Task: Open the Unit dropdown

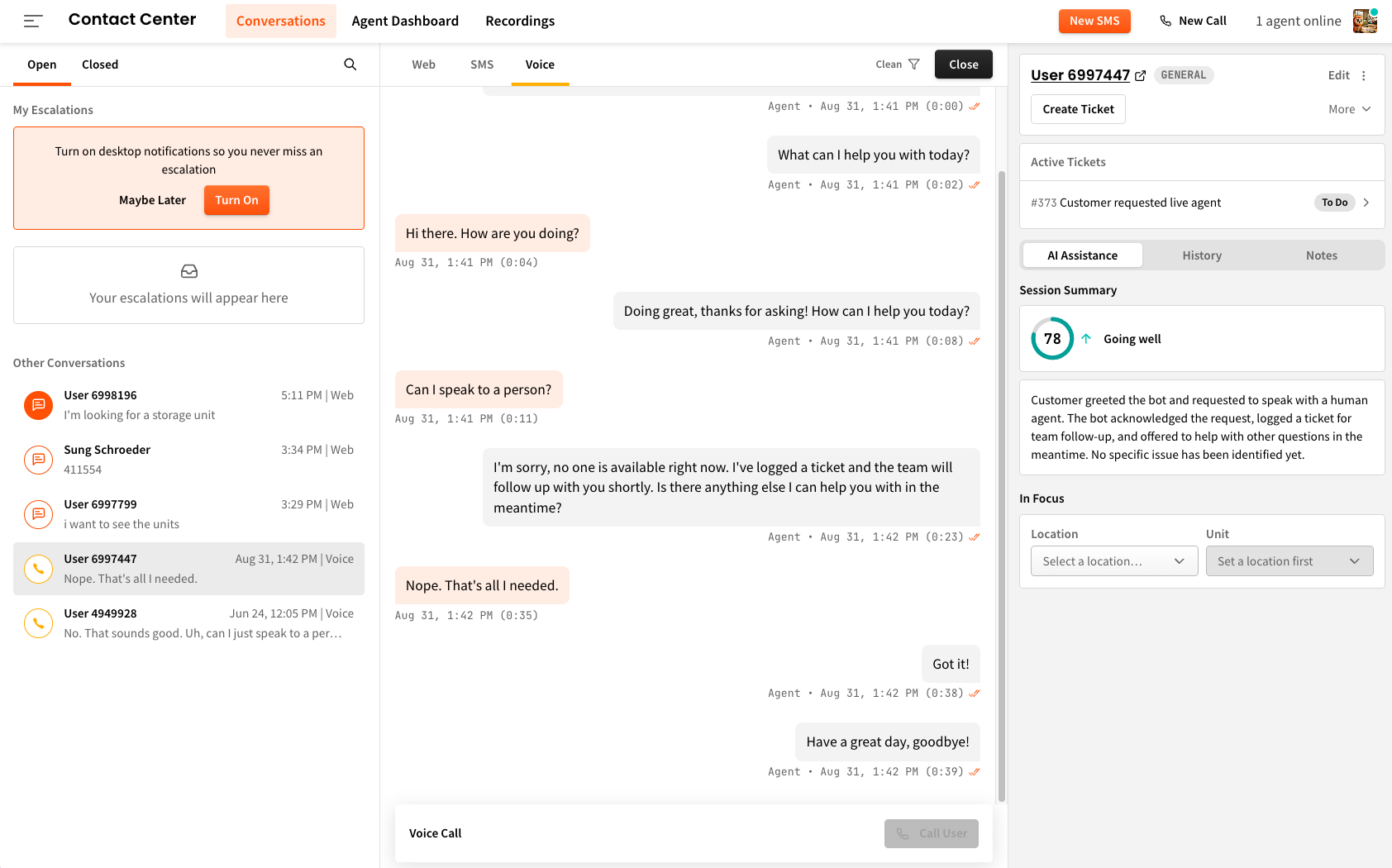Action: 1290,561
